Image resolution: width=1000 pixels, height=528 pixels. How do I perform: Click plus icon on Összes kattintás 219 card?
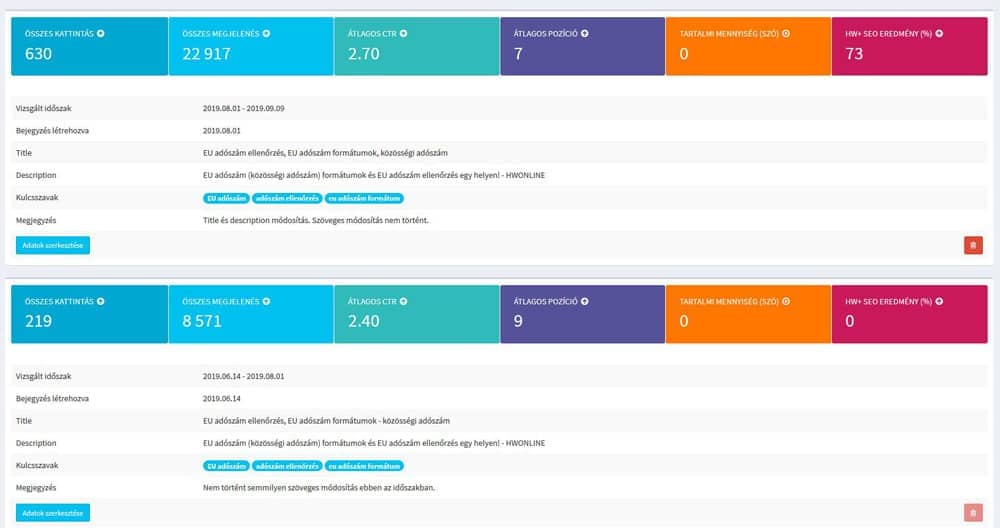(101, 302)
